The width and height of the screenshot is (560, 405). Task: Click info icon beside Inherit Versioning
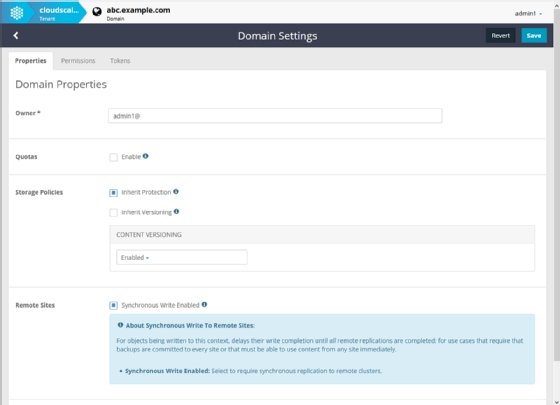tap(176, 212)
